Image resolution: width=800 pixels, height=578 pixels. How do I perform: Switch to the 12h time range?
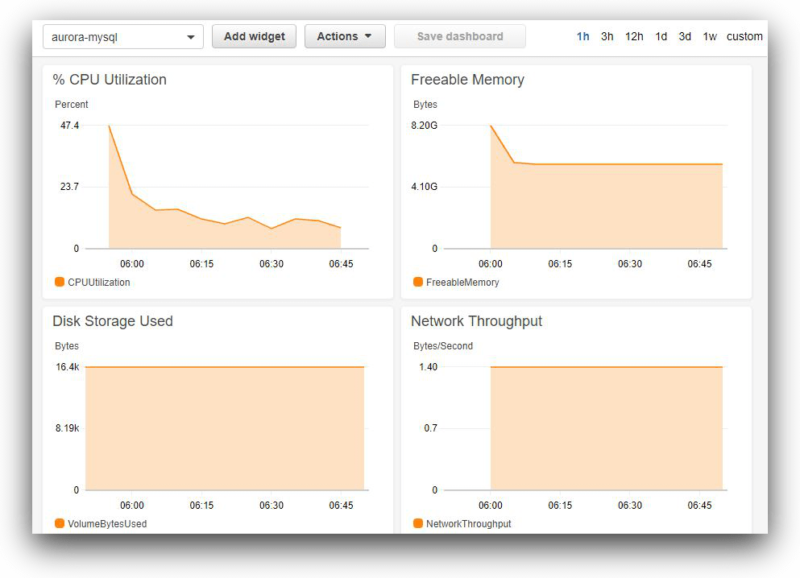coord(634,36)
